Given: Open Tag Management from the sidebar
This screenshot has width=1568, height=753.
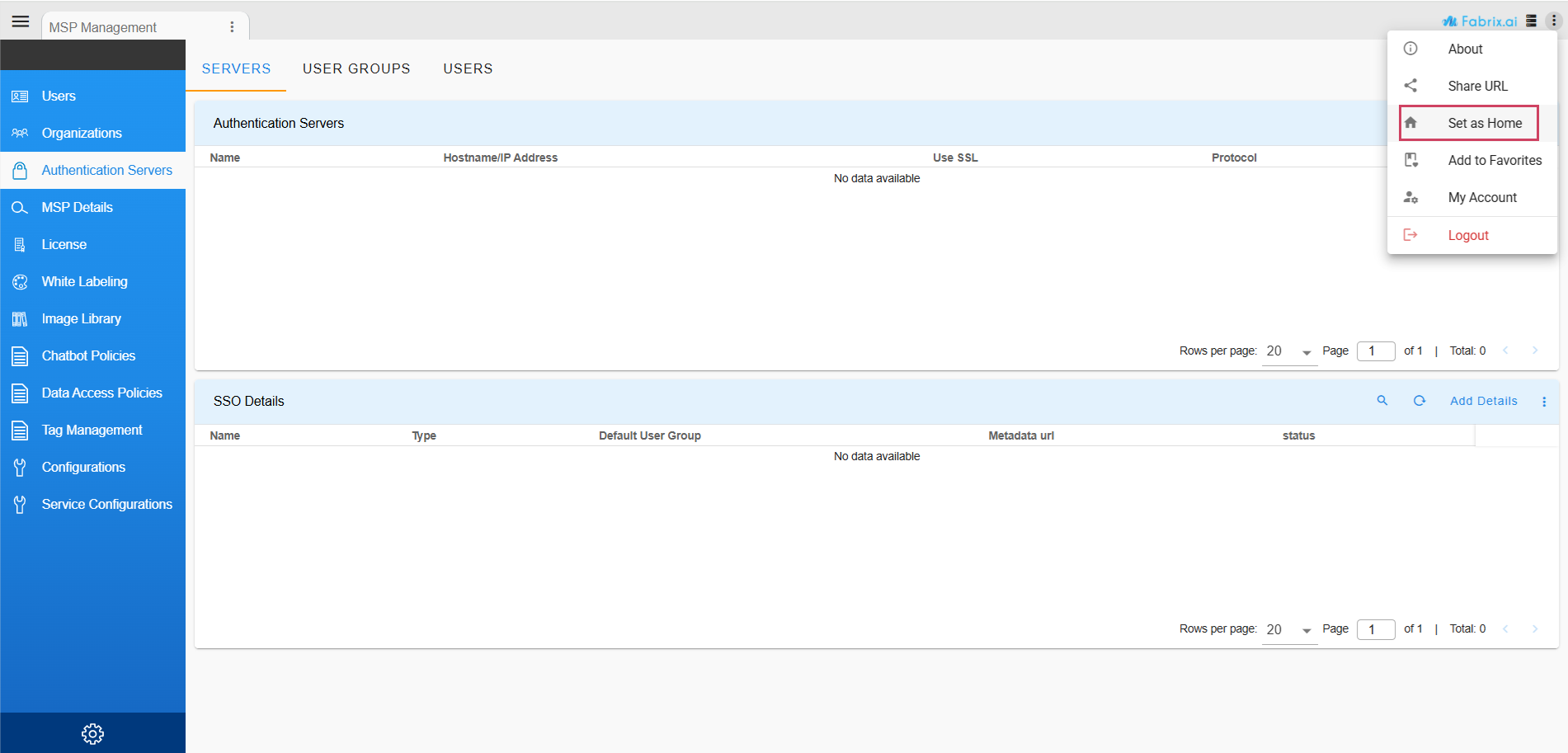Looking at the screenshot, I should (92, 430).
